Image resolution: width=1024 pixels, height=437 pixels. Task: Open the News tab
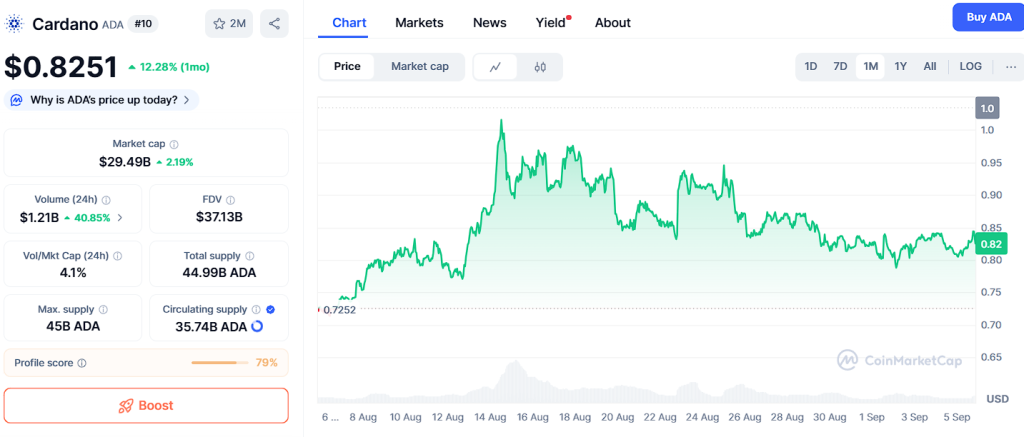click(x=490, y=23)
